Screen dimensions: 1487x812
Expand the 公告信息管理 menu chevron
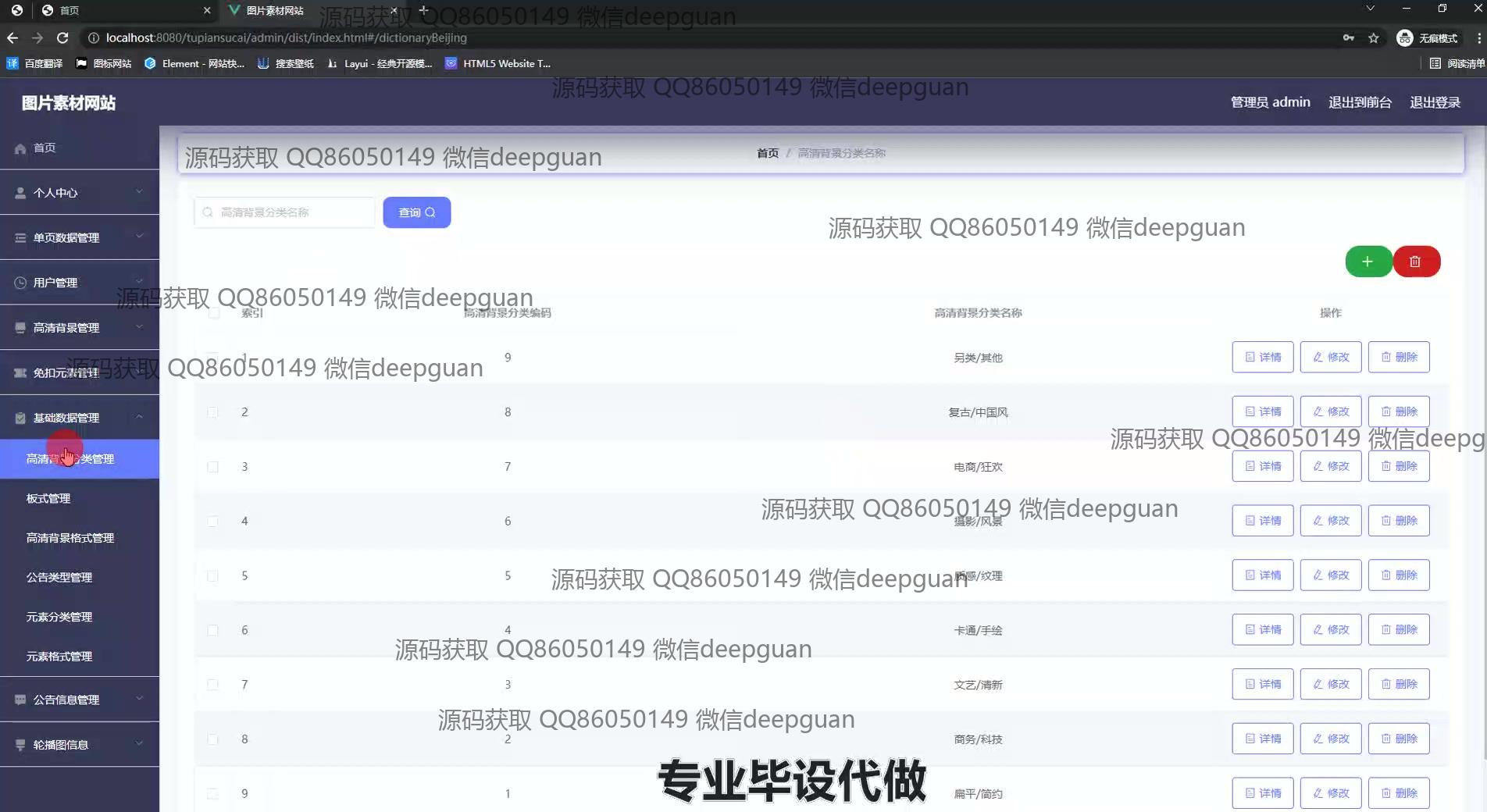pyautogui.click(x=139, y=699)
